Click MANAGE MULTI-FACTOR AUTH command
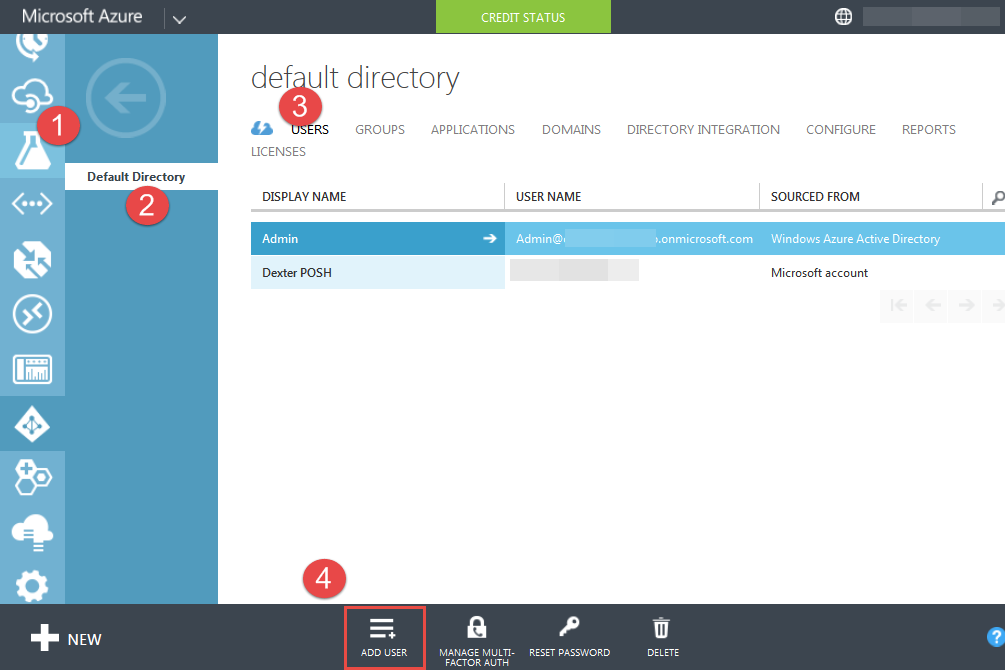The height and width of the screenshot is (670, 1005). tap(477, 641)
